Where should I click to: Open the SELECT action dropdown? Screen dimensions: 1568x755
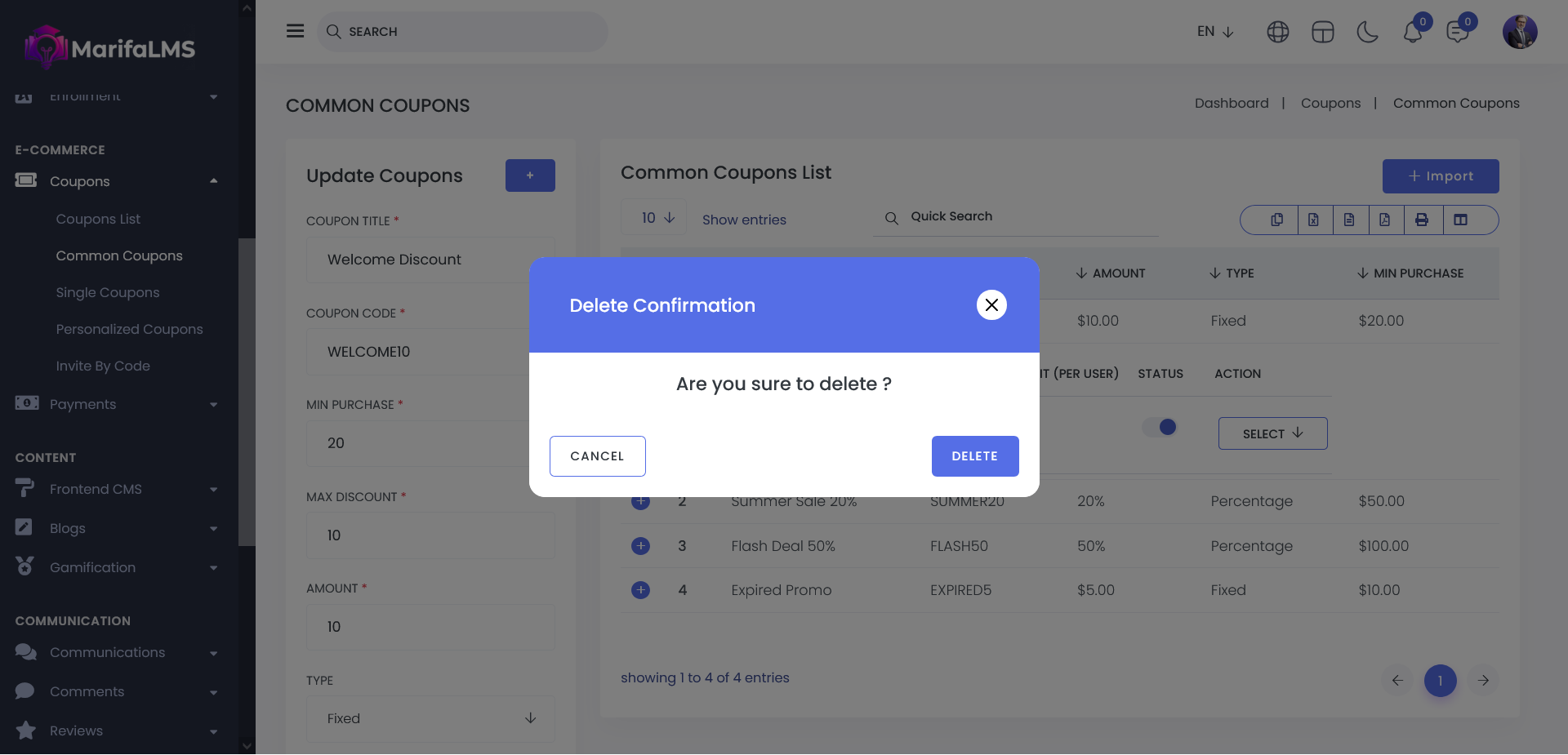point(1272,433)
